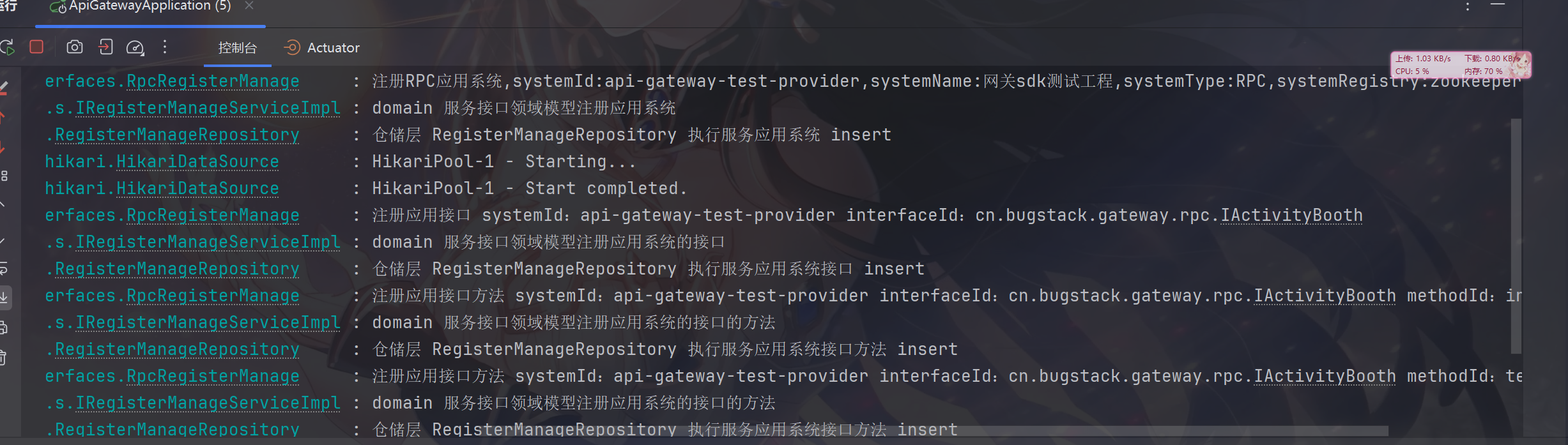Toggle scroll to end of console

(4, 297)
